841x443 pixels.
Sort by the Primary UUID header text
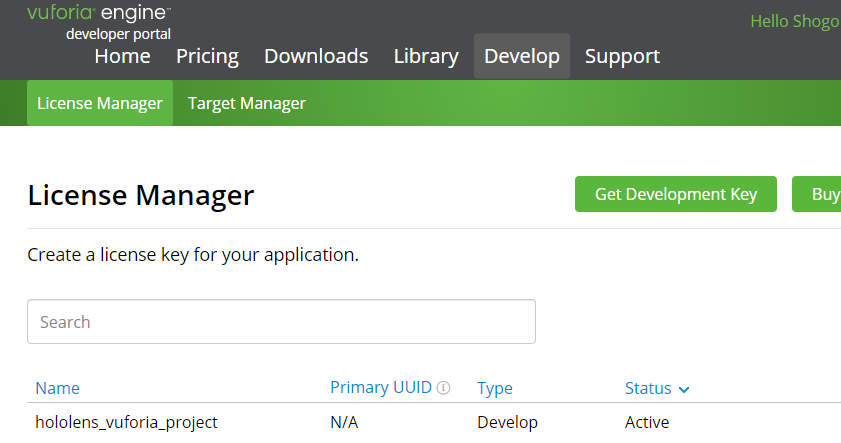381,388
